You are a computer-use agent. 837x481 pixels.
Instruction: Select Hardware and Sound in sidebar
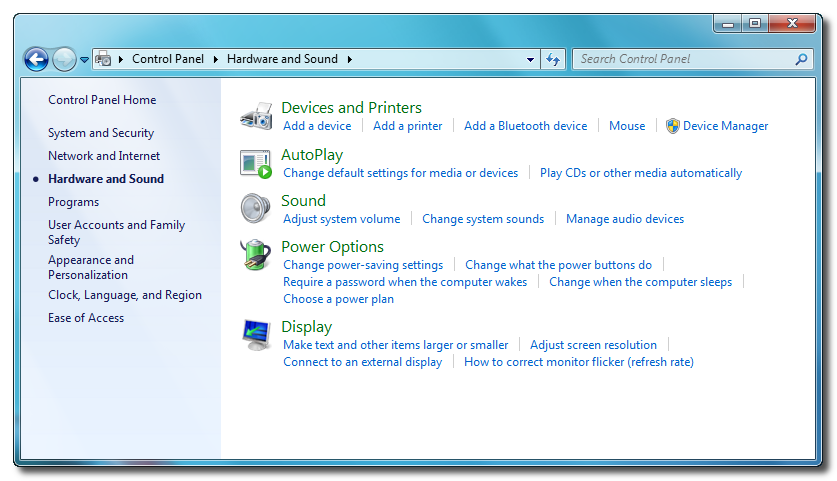106,179
